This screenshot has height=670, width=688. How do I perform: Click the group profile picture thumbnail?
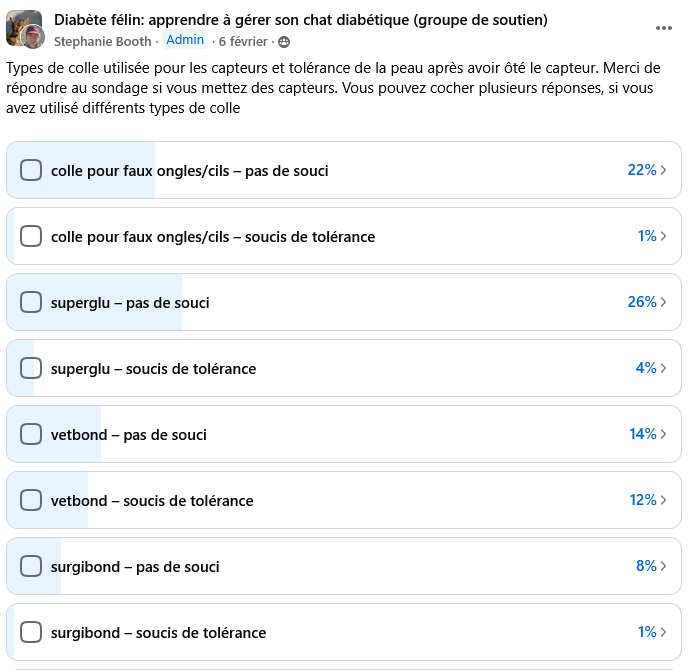click(x=24, y=29)
